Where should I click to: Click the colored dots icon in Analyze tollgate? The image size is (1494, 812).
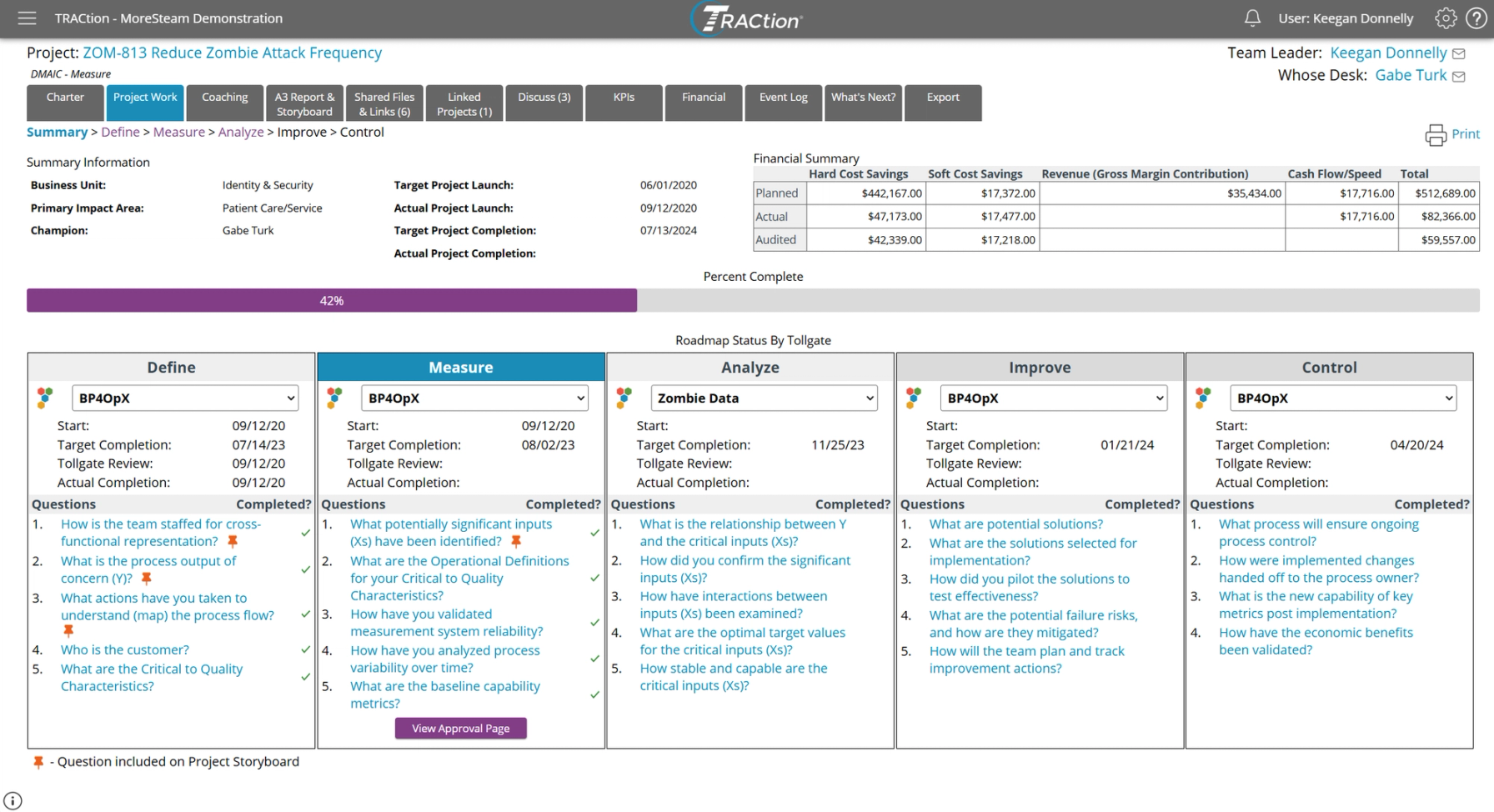coord(624,398)
